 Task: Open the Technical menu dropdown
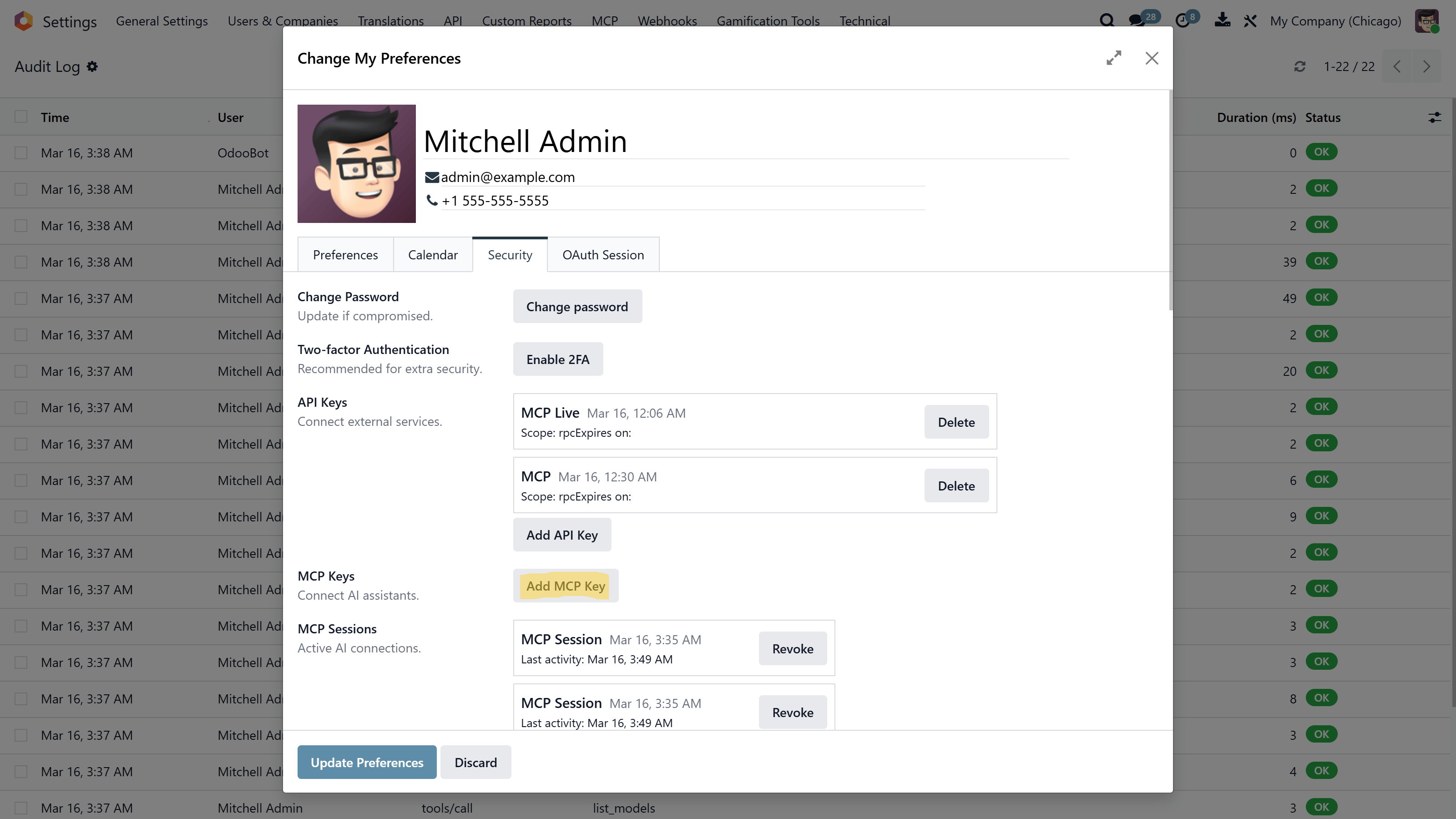click(864, 21)
